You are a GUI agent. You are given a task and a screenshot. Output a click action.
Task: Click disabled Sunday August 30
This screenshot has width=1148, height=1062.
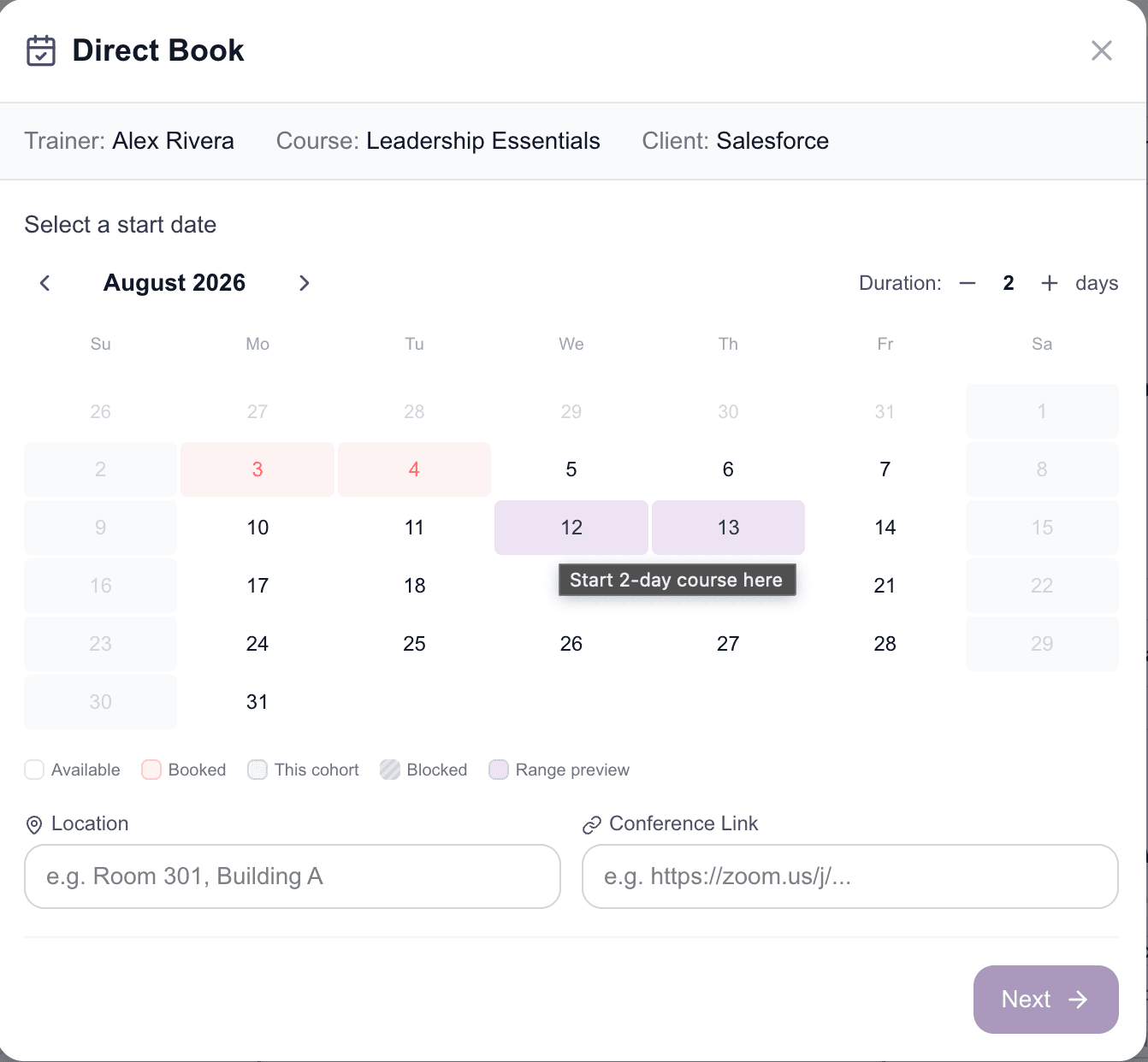click(101, 702)
